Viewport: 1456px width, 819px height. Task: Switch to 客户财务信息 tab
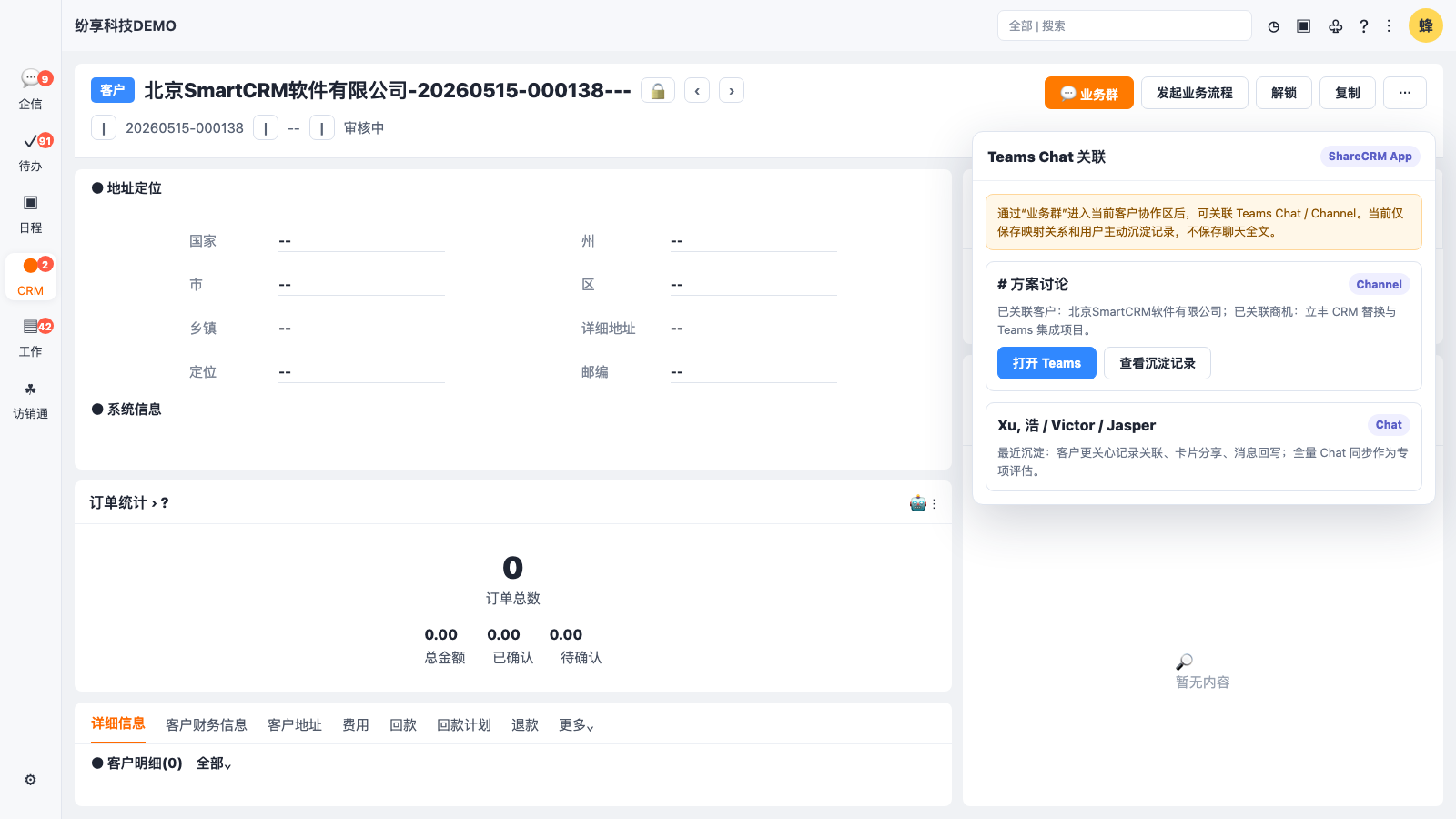click(207, 725)
